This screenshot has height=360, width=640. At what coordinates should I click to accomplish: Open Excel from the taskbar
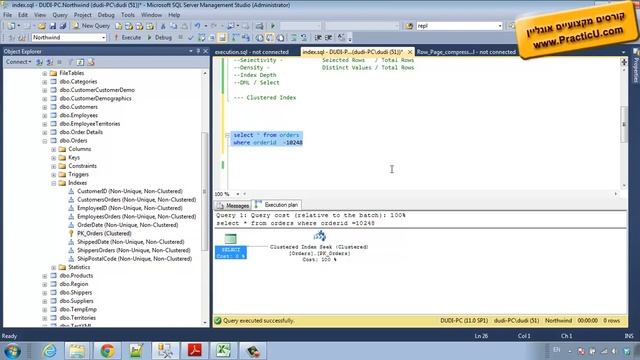(x=223, y=351)
